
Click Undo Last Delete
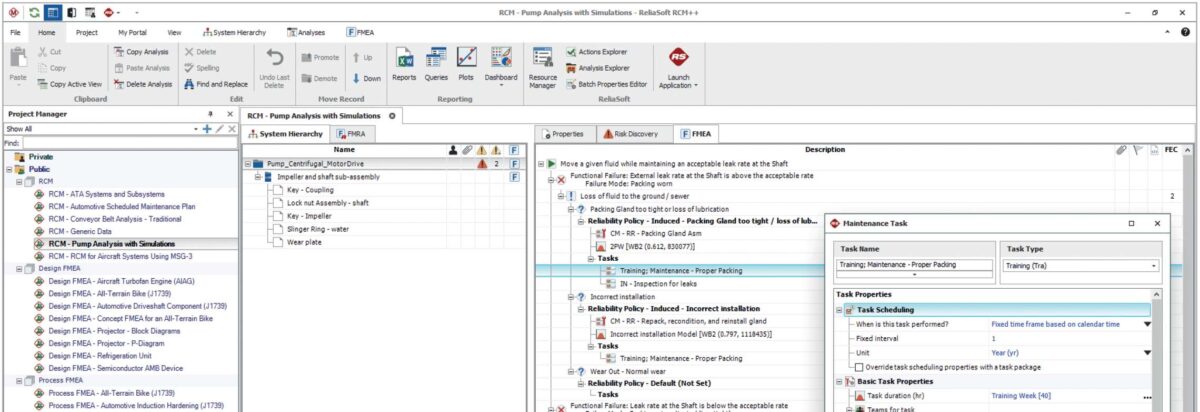(274, 68)
